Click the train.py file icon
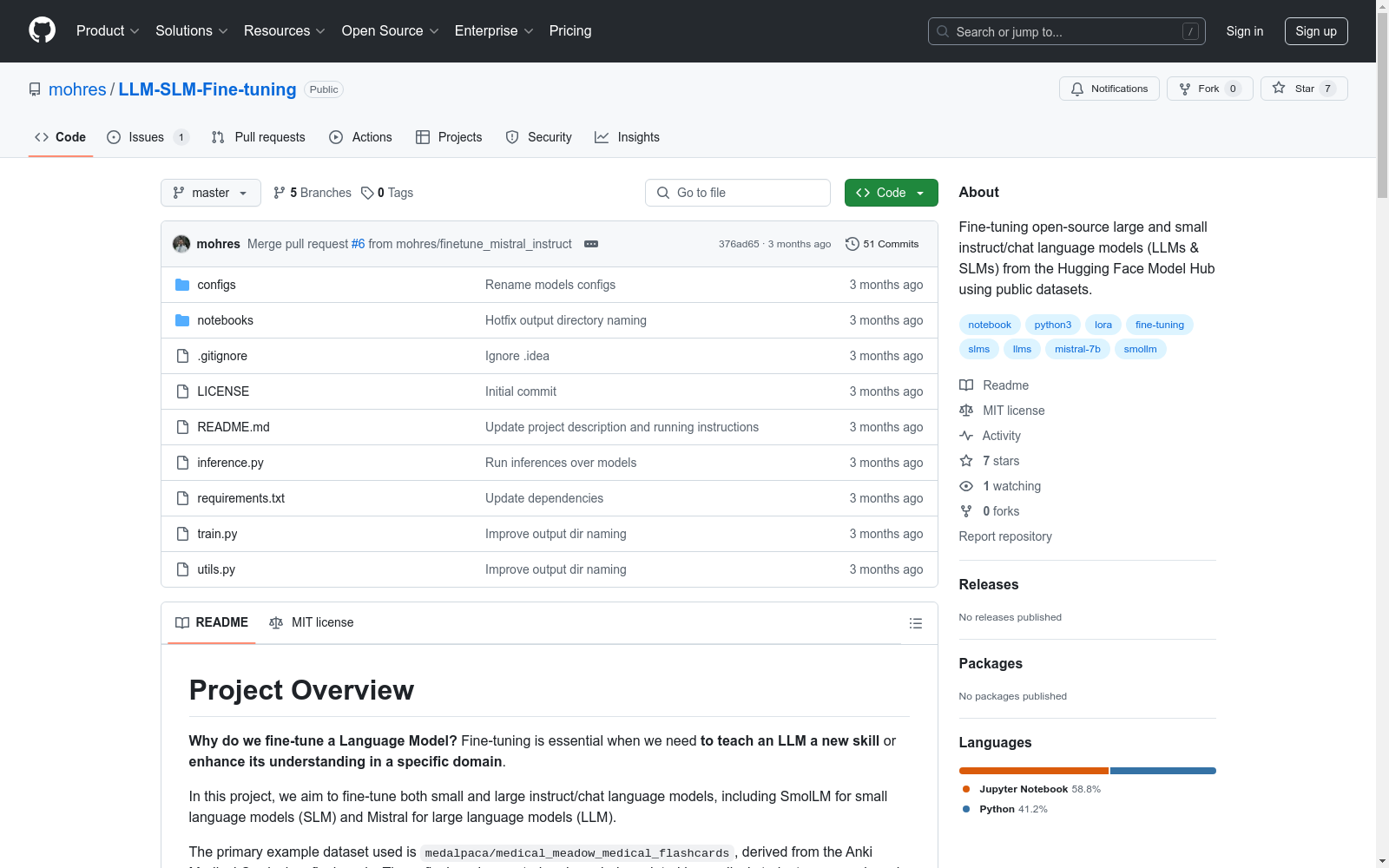Image resolution: width=1389 pixels, height=868 pixels. click(182, 534)
